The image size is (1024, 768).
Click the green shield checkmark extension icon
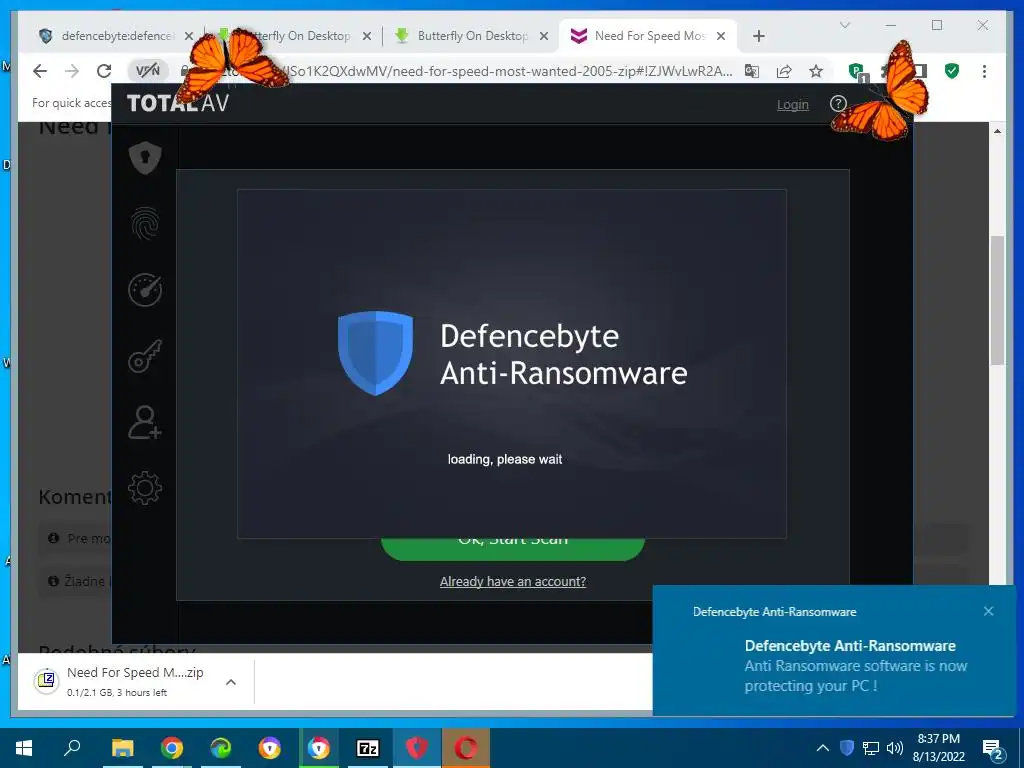(x=952, y=71)
